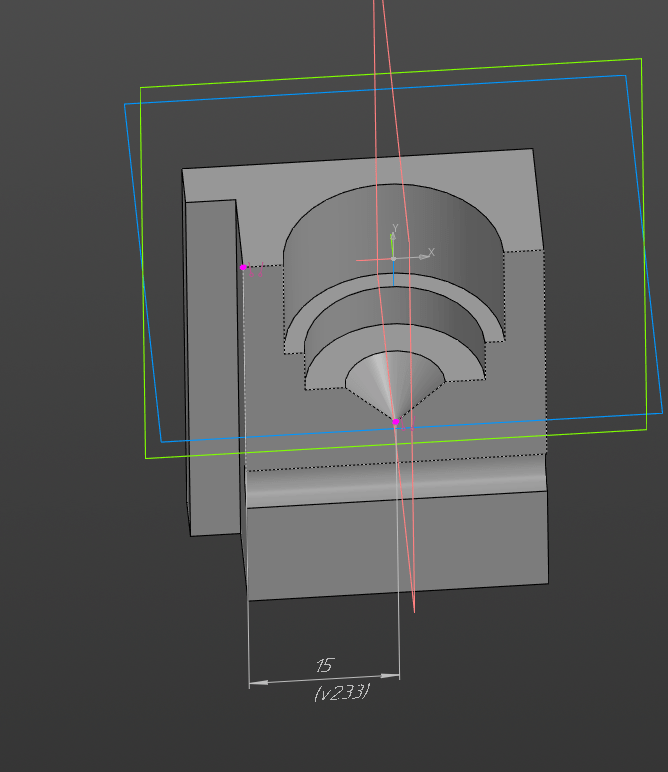Viewport: 668px width, 772px height.
Task: Click the right arrowhead of the dimension line
Action: (x=391, y=677)
